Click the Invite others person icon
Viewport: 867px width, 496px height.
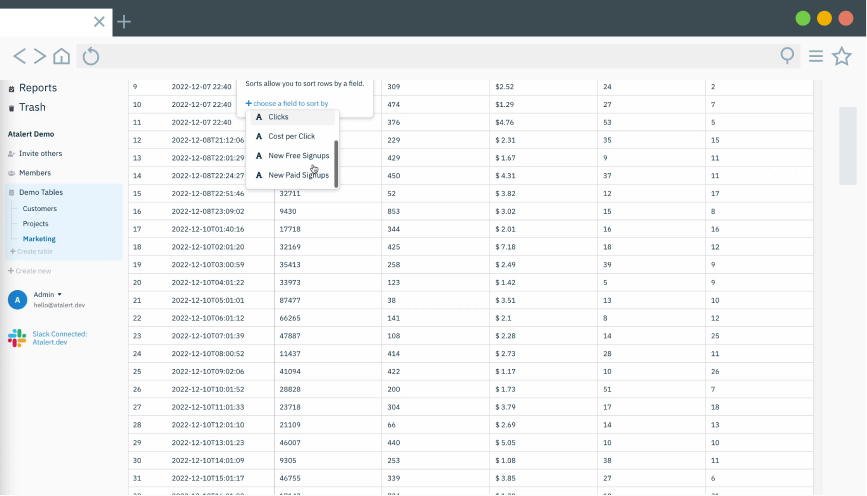(x=11, y=154)
